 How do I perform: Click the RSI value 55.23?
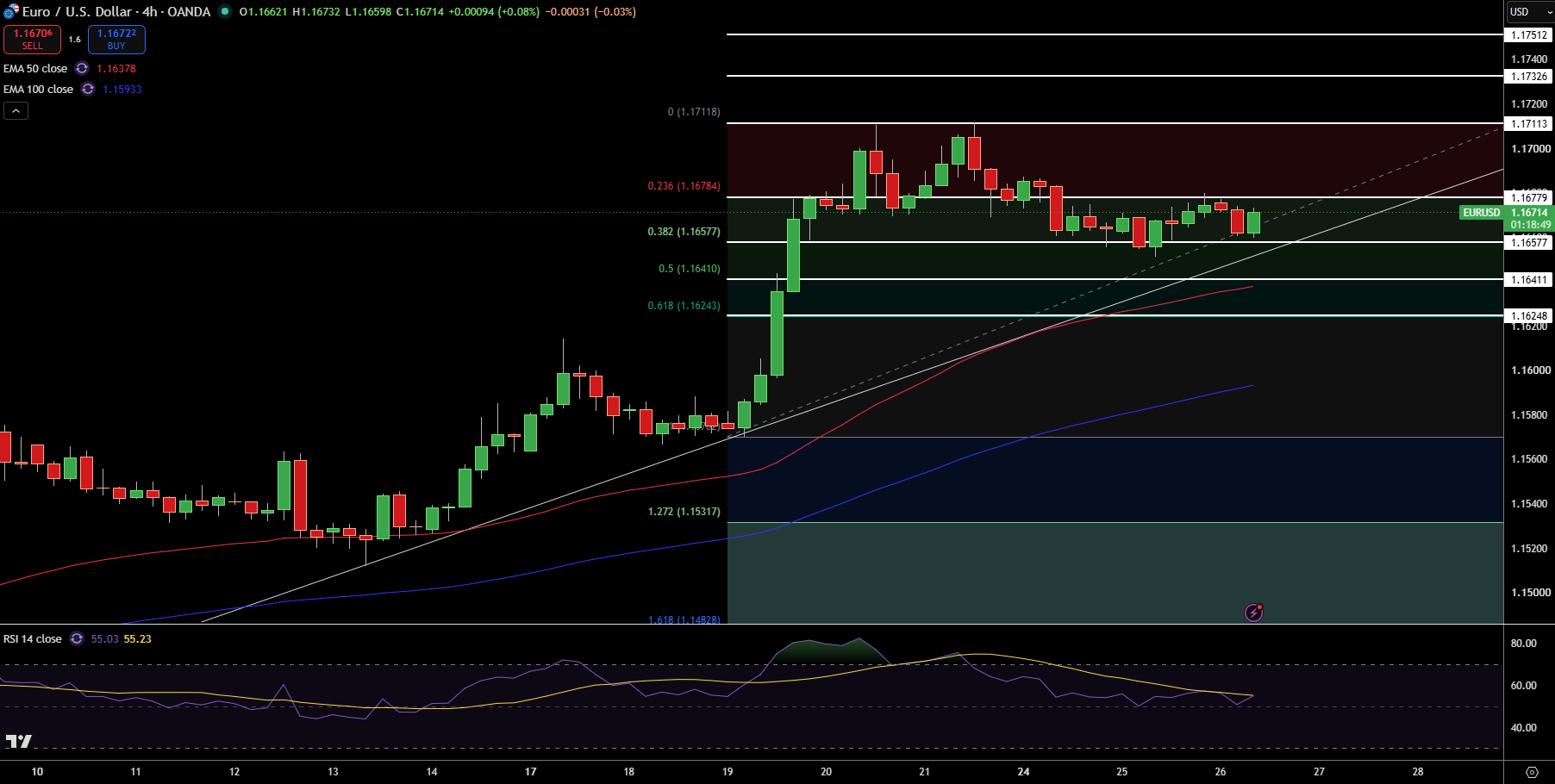138,638
